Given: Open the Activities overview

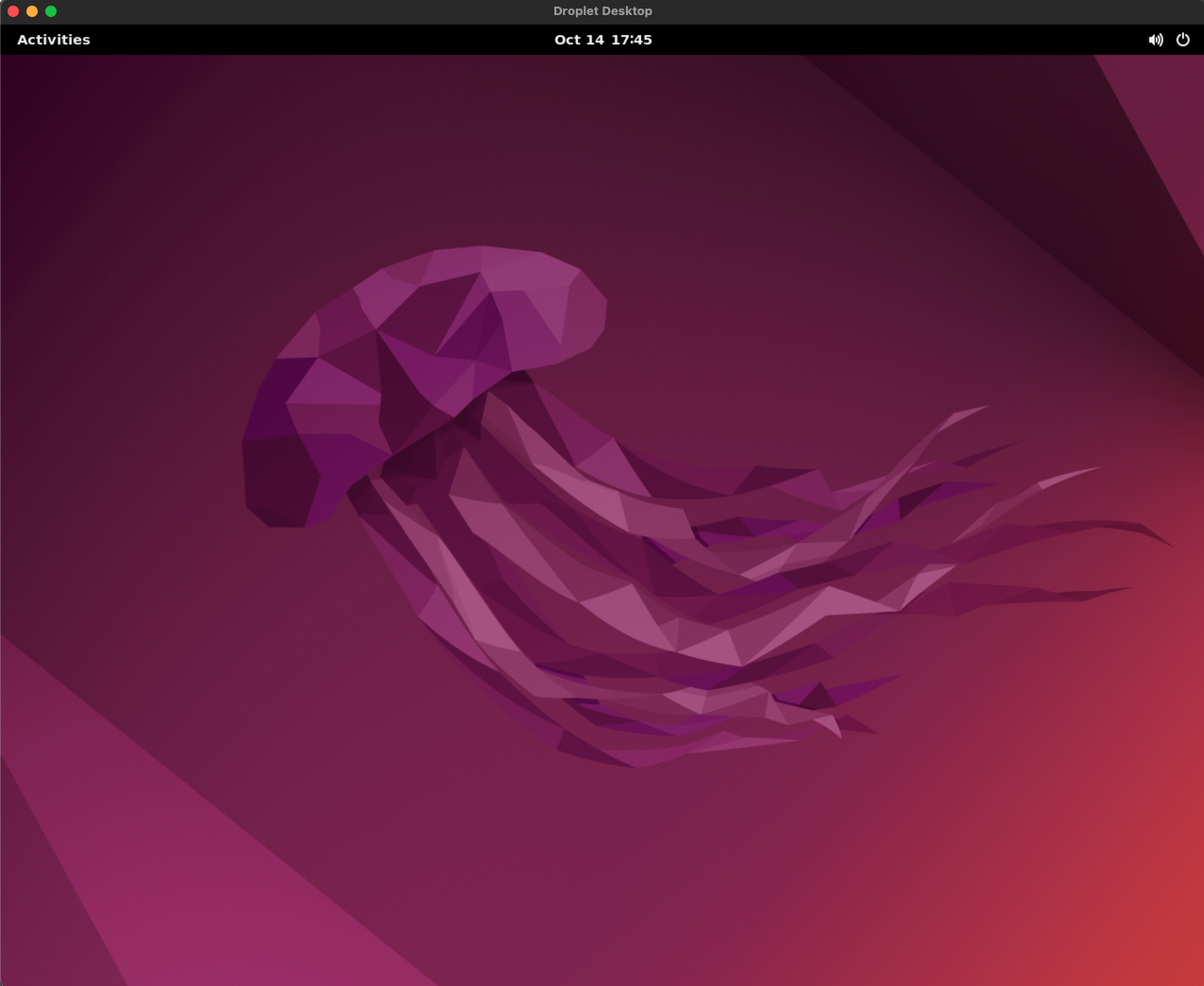Looking at the screenshot, I should tap(54, 40).
